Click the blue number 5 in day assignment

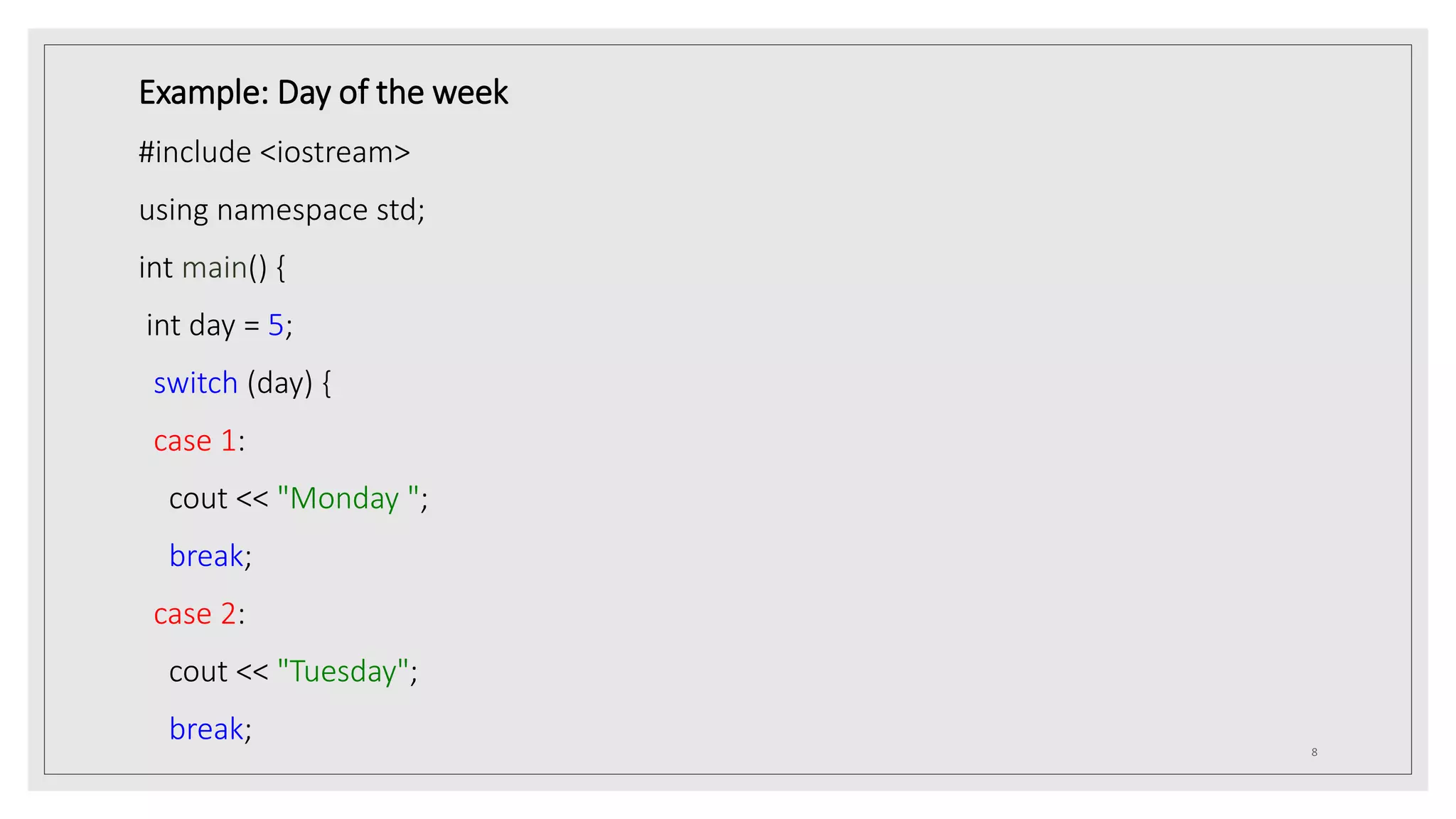coord(276,326)
